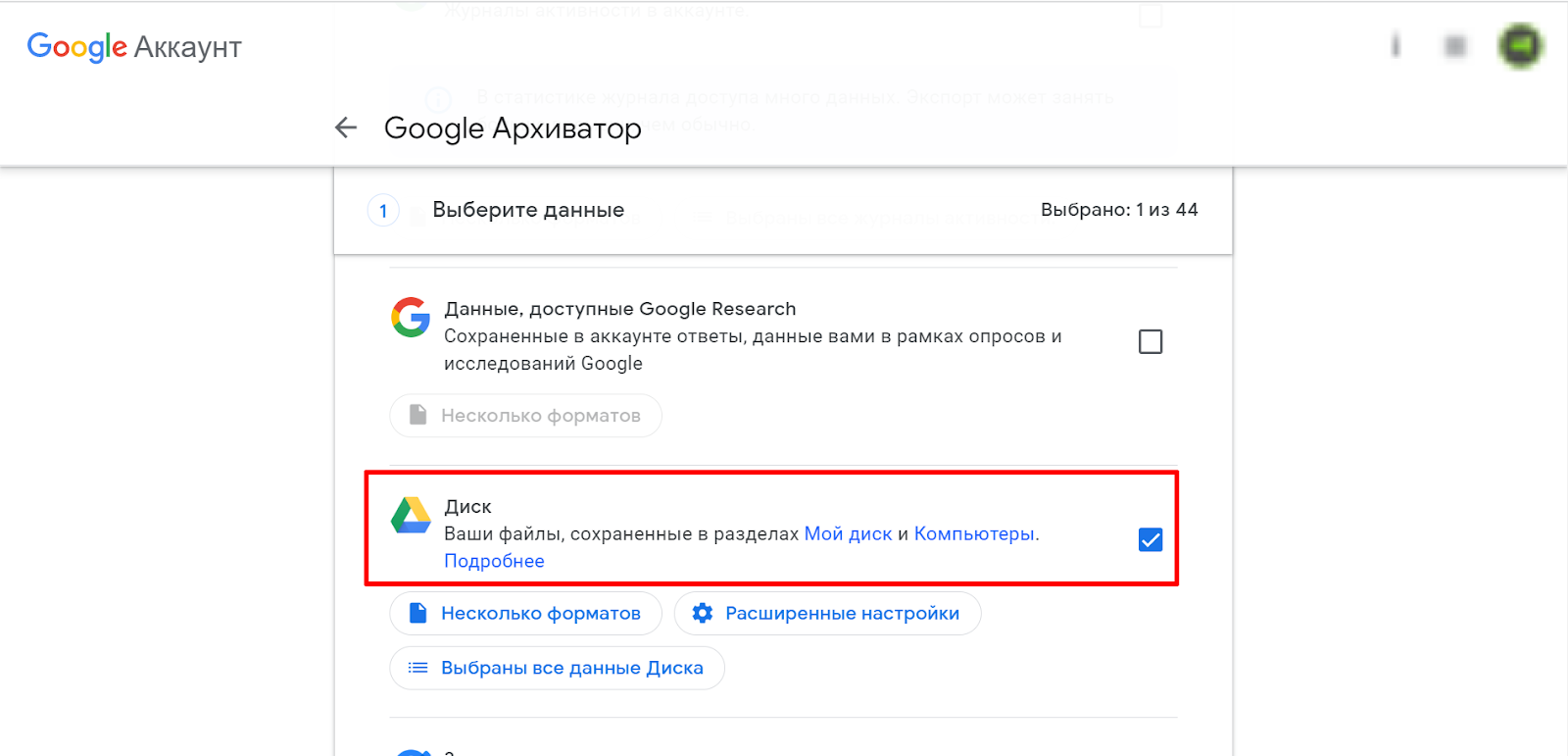
Task: Open the "Мой диск" link
Action: pos(848,534)
